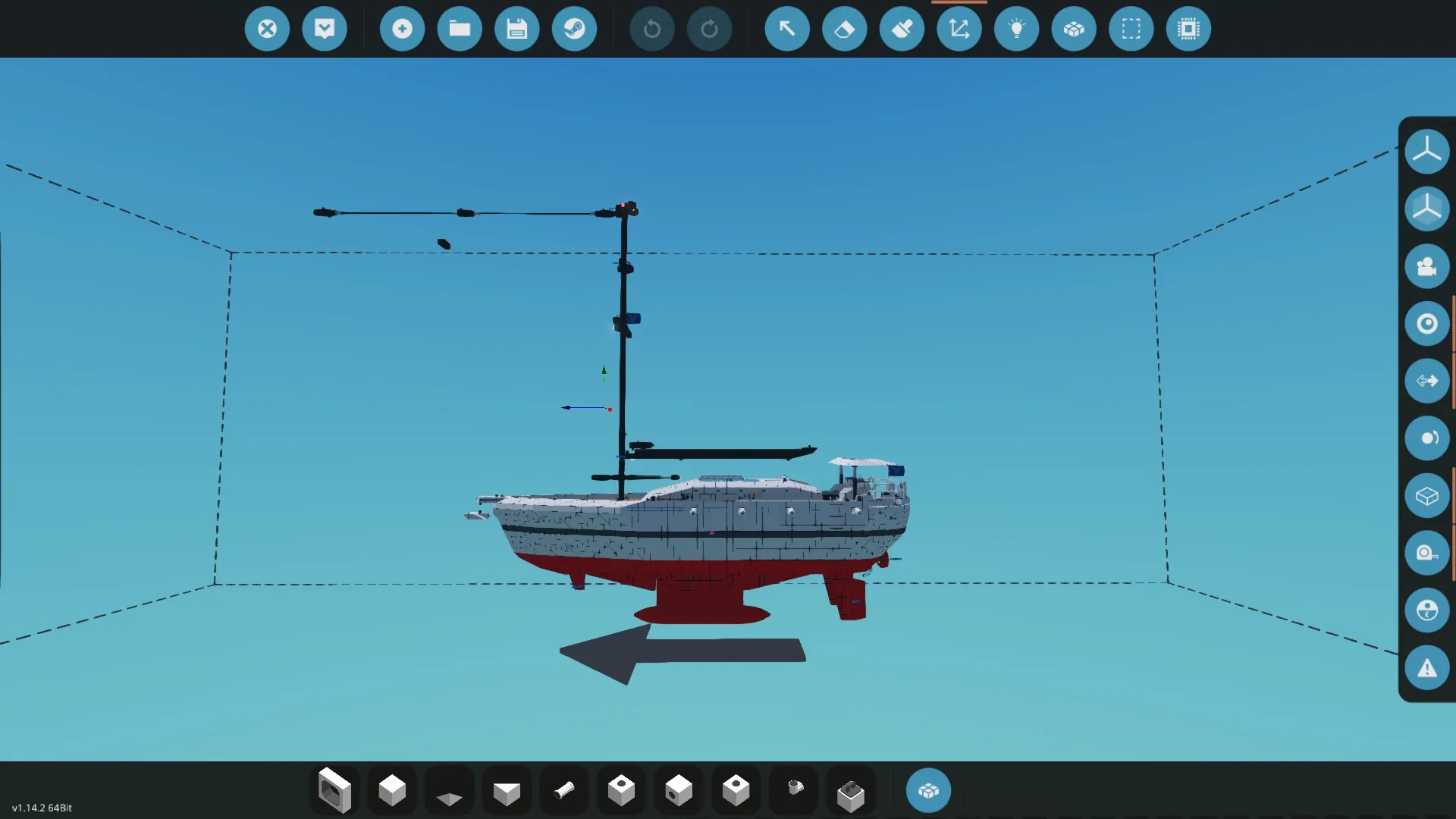Pick the window block from the hotbar
This screenshot has height=819, width=1456.
334,790
